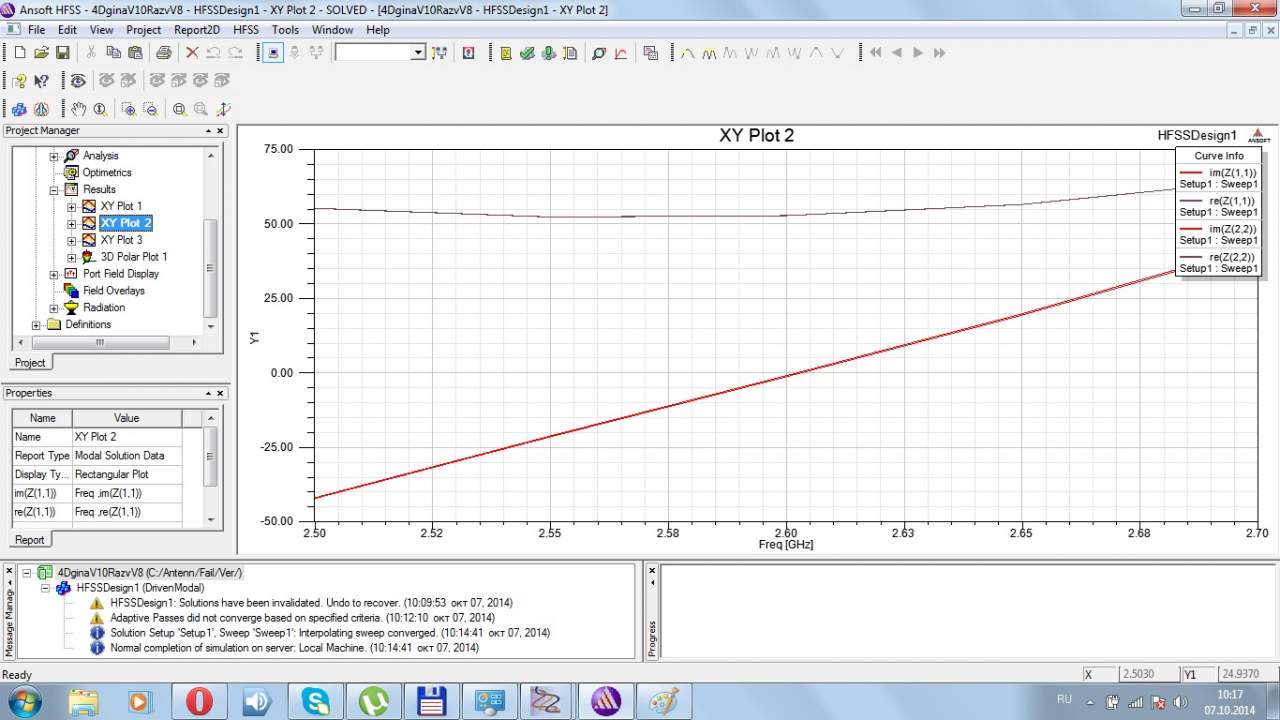
Task: Click the red Delete X icon
Action: [x=192, y=53]
